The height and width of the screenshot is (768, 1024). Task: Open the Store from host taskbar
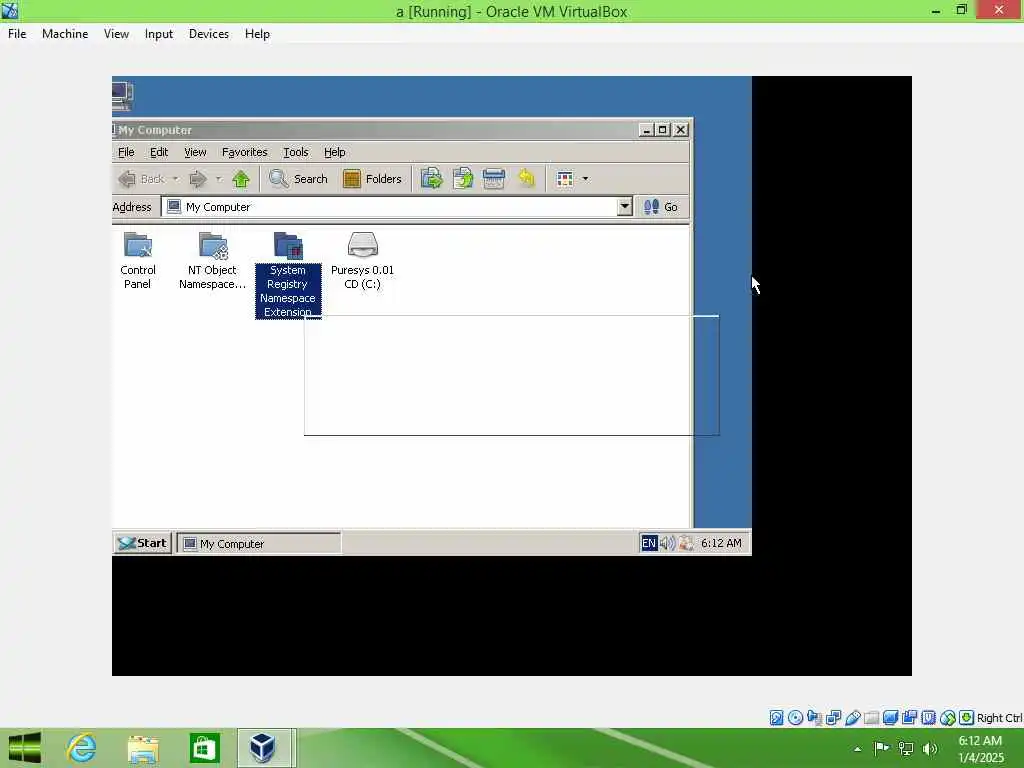coord(204,748)
